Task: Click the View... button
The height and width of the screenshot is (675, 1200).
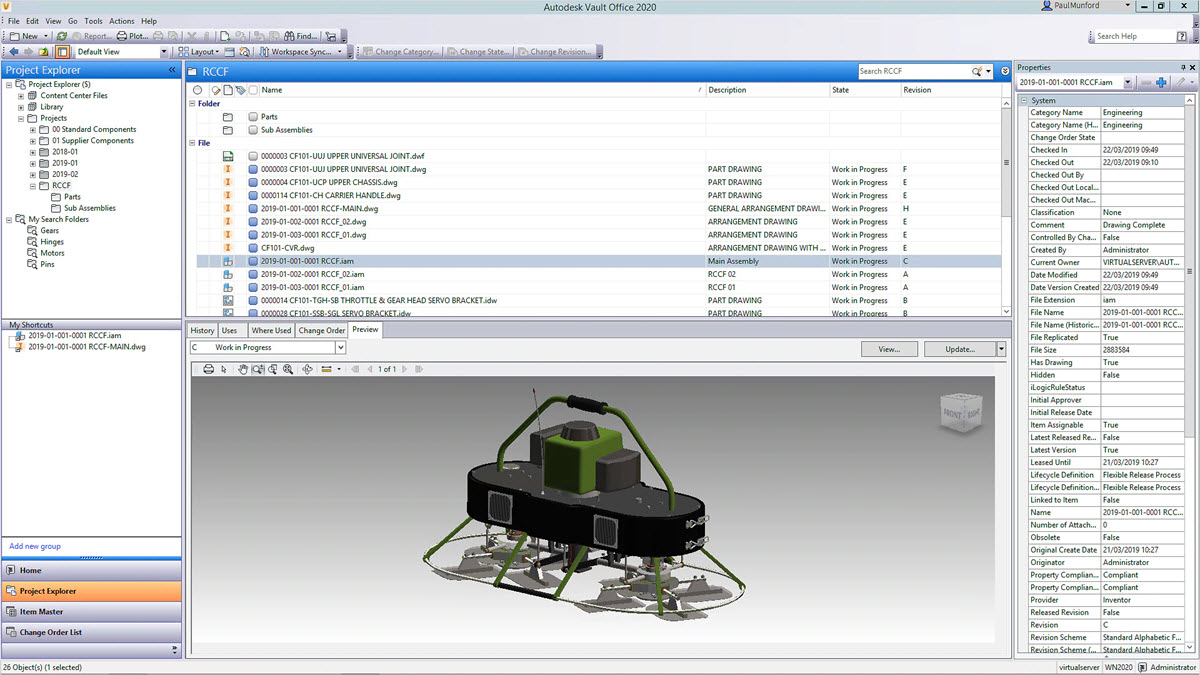Action: pyautogui.click(x=889, y=349)
